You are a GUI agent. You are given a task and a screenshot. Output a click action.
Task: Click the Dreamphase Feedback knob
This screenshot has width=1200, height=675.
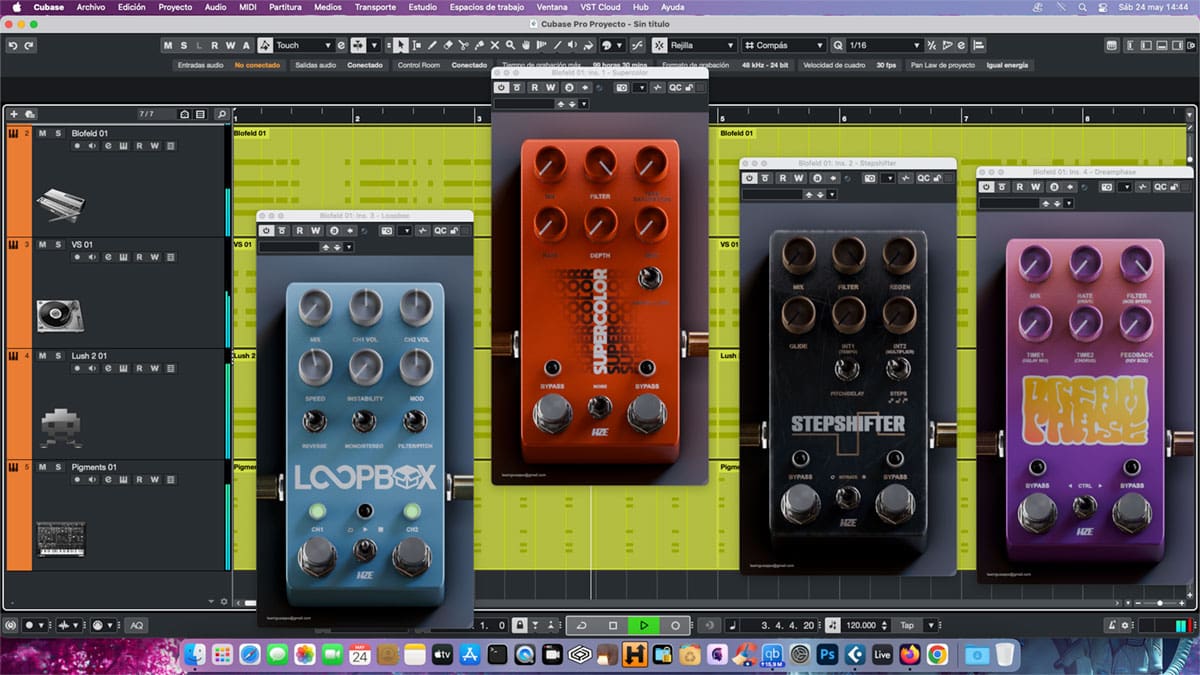coord(1136,322)
